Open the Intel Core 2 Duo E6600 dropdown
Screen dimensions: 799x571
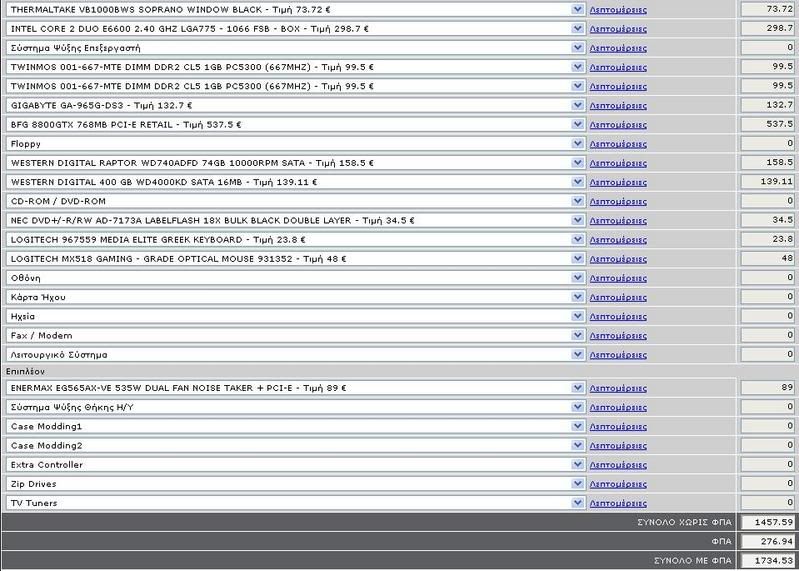point(295,29)
